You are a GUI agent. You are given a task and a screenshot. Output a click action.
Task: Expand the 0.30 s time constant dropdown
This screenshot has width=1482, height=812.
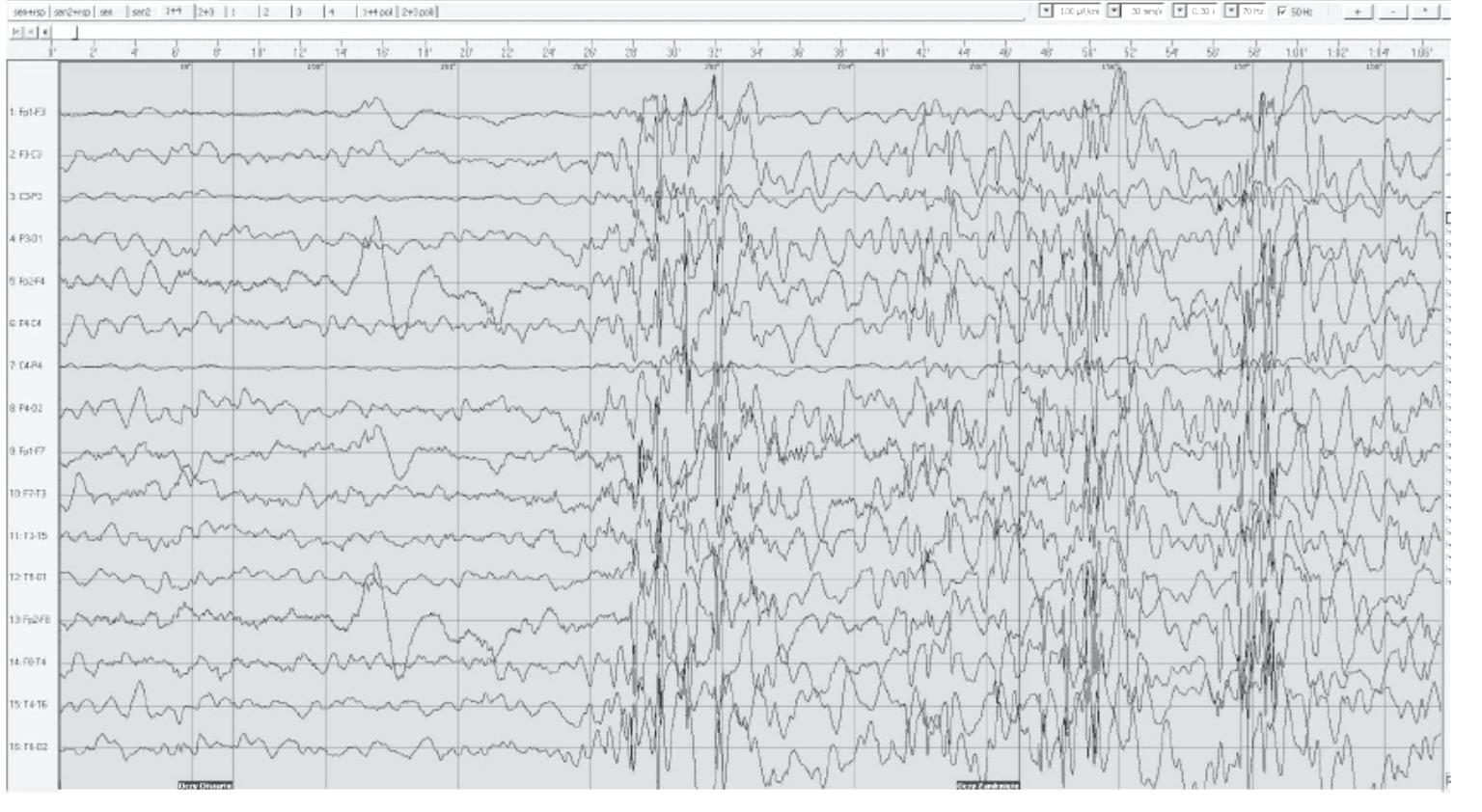pos(1180,12)
